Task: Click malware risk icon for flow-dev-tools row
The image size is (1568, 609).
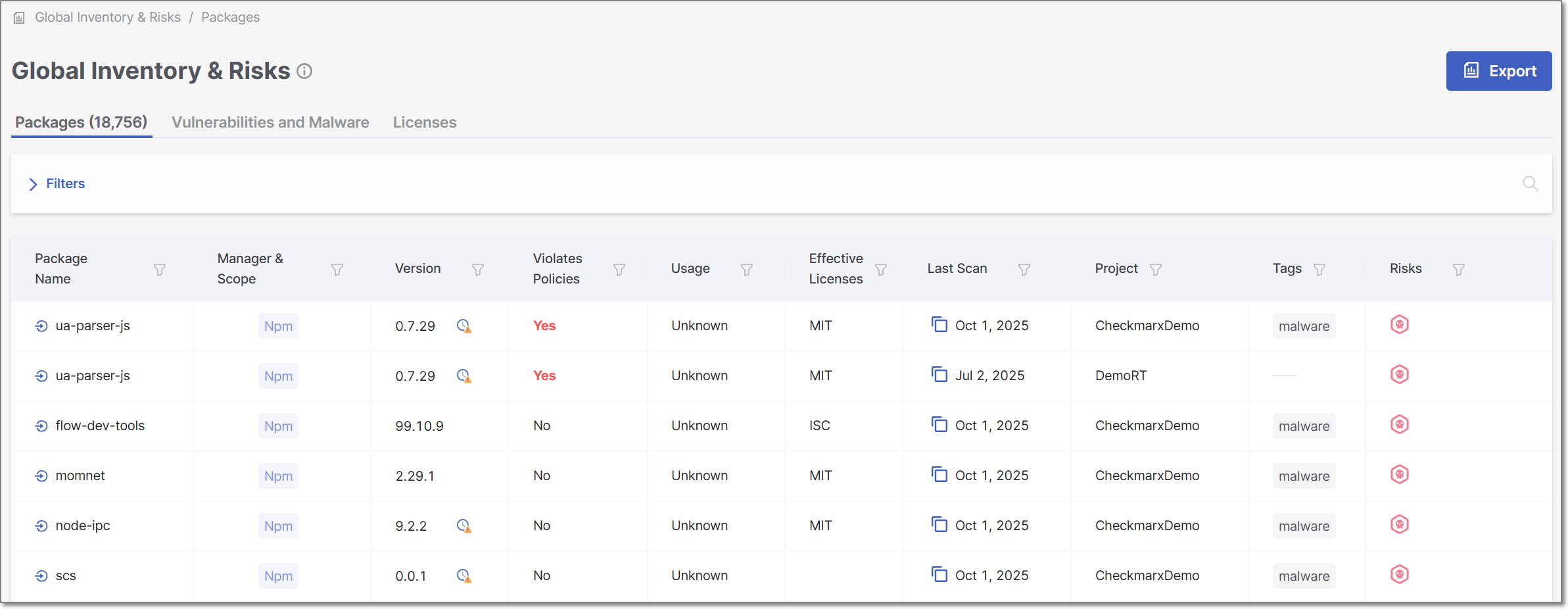Action: click(1399, 425)
